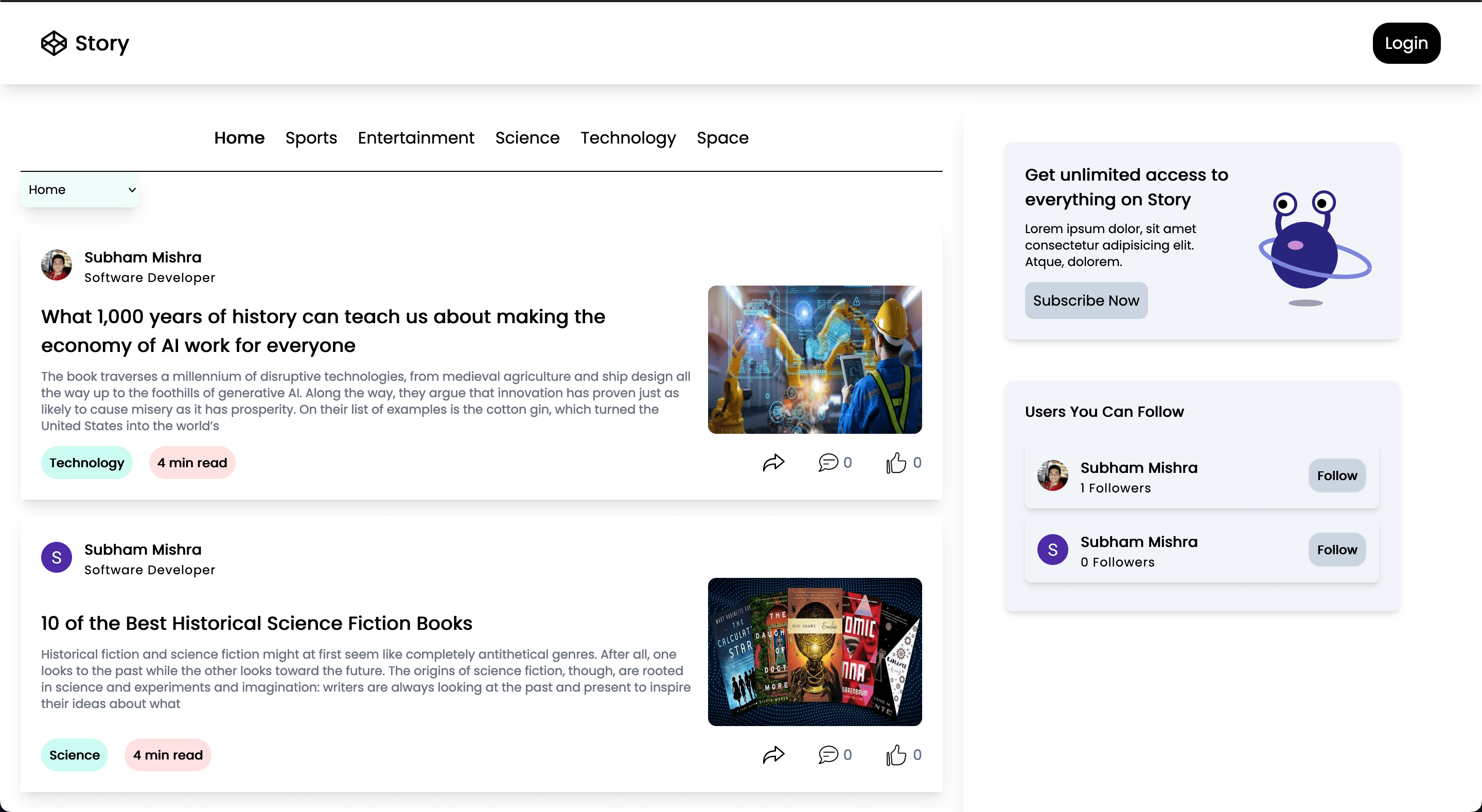Share the AI economy article
The height and width of the screenshot is (812, 1482).
(x=774, y=462)
